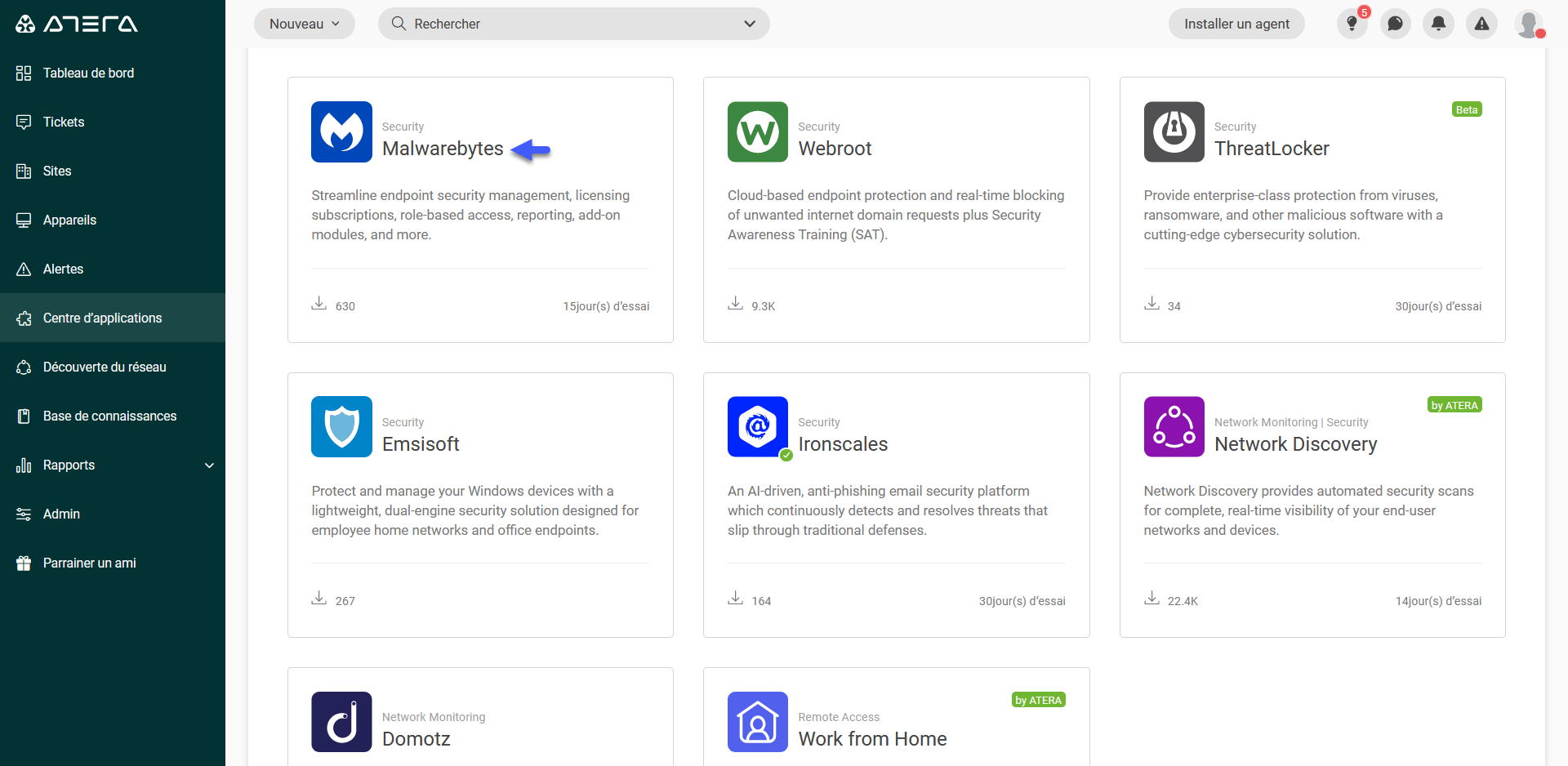
Task: Open the Network Discovery app title
Action: point(1295,444)
